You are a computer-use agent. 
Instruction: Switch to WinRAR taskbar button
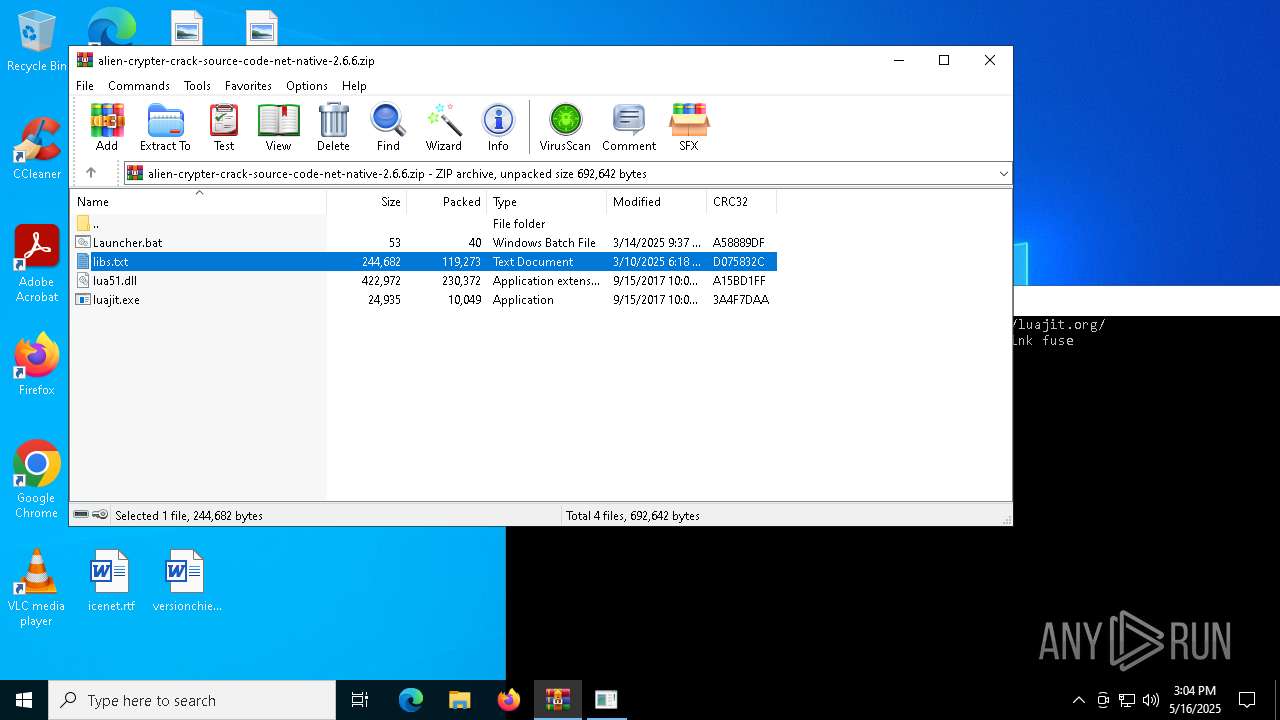pyautogui.click(x=557, y=700)
